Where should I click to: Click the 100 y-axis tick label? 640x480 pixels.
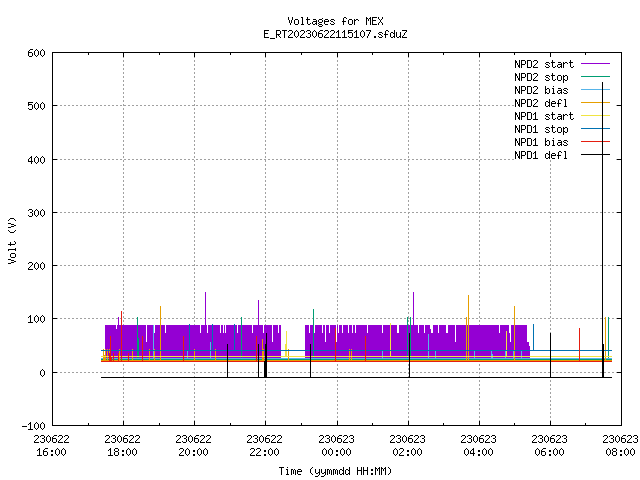pyautogui.click(x=36, y=319)
